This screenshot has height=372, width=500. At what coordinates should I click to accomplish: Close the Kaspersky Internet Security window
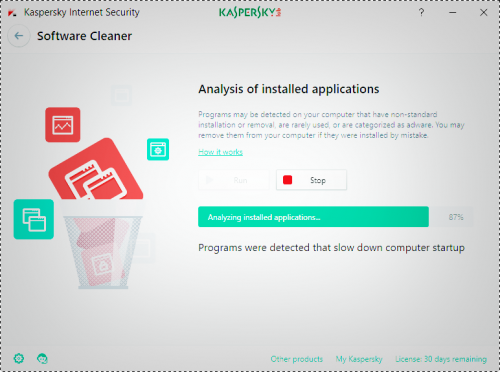click(x=484, y=13)
